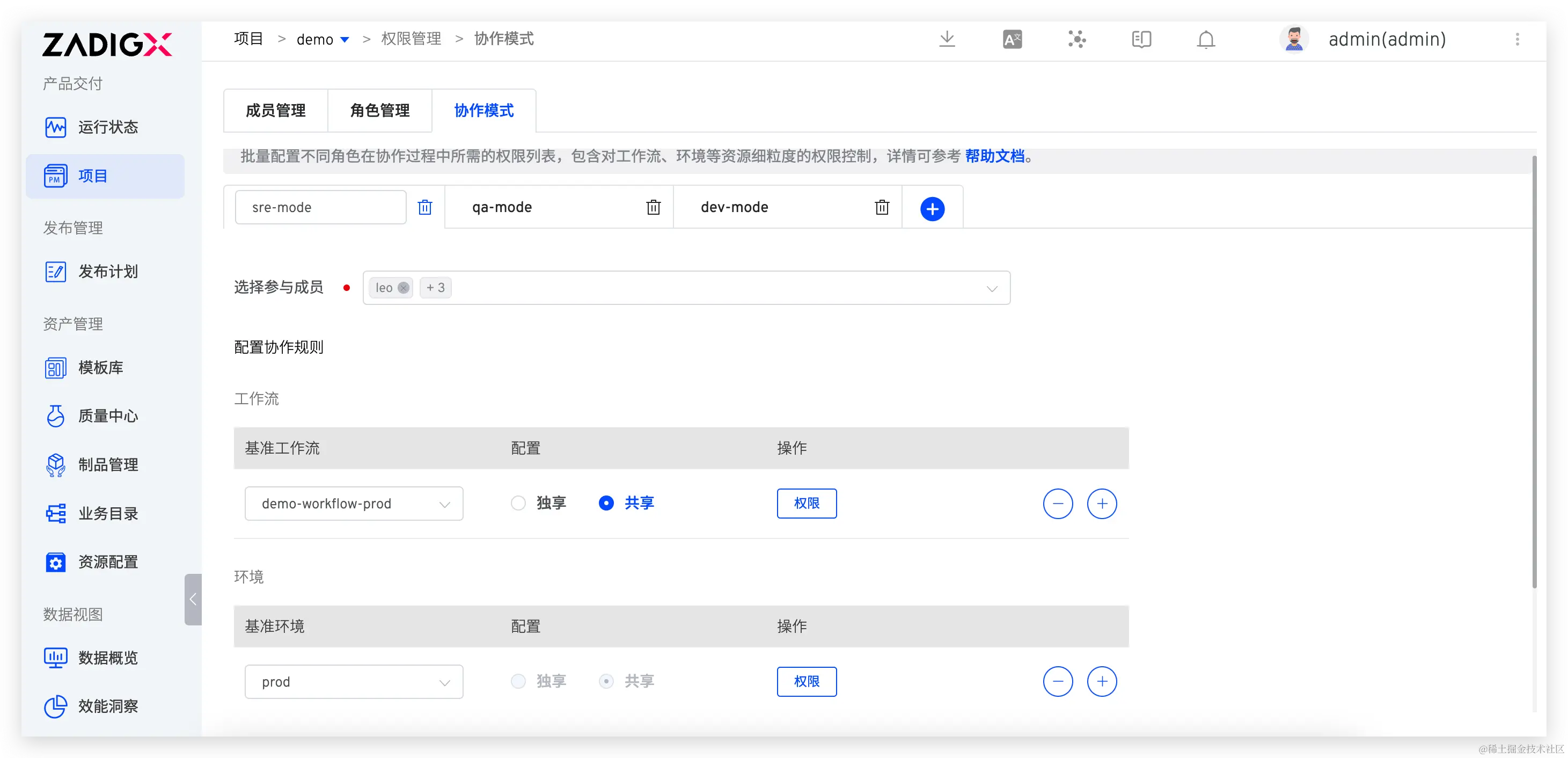This screenshot has height=758, width=1568.
Task: Select 独享 radio in prod environment row
Action: pyautogui.click(x=518, y=681)
